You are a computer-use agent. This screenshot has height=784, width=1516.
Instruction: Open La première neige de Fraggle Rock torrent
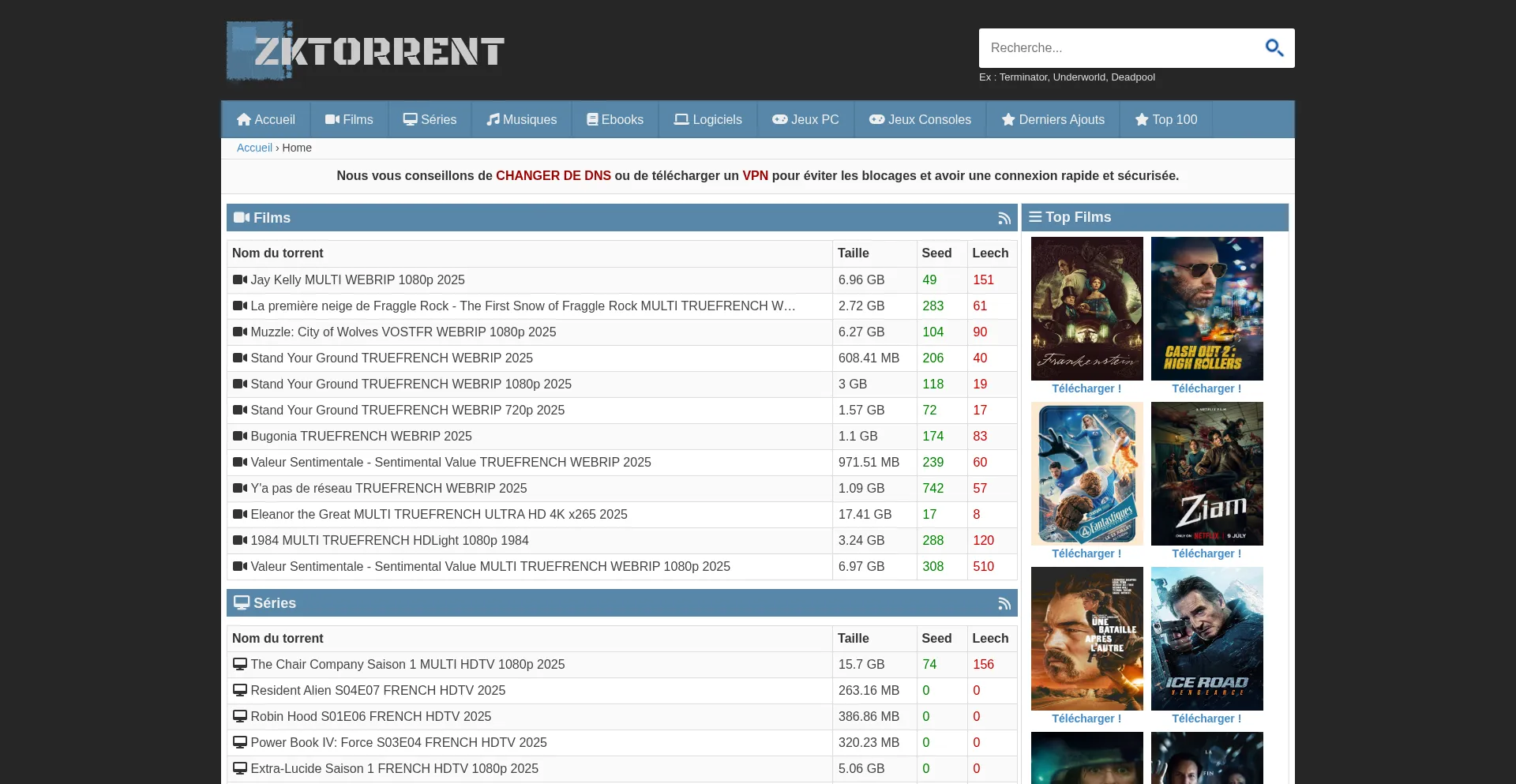pyautogui.click(x=523, y=306)
